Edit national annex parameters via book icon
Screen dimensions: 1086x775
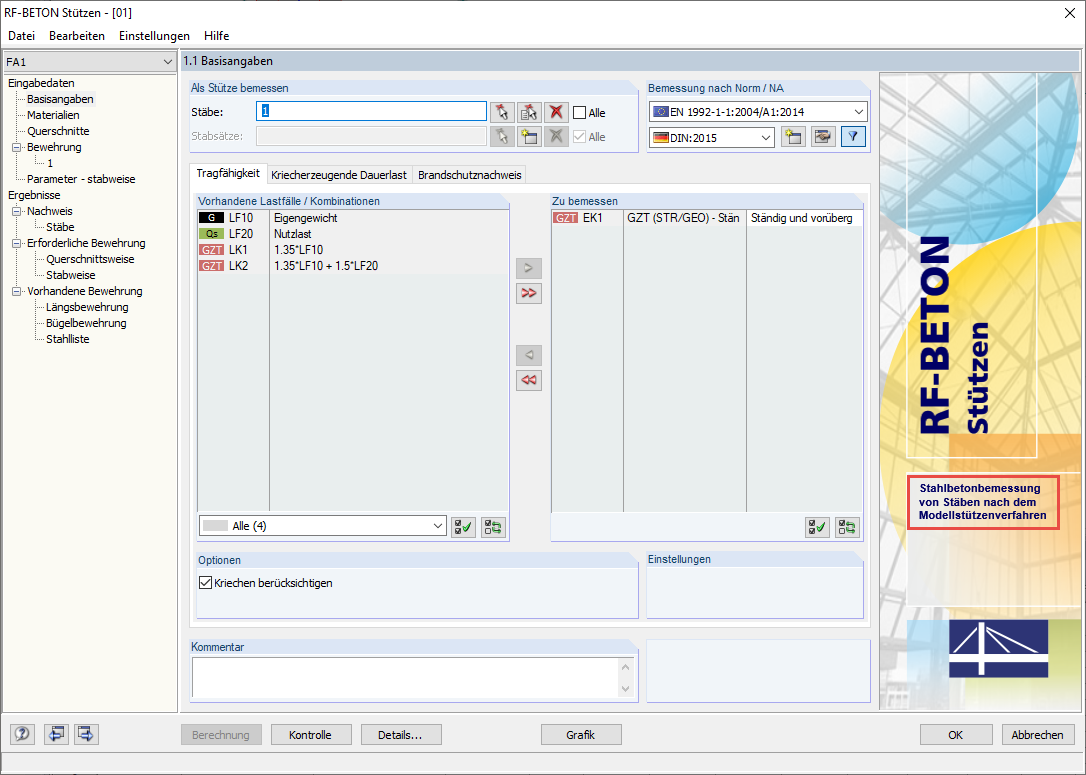pyautogui.click(x=822, y=136)
